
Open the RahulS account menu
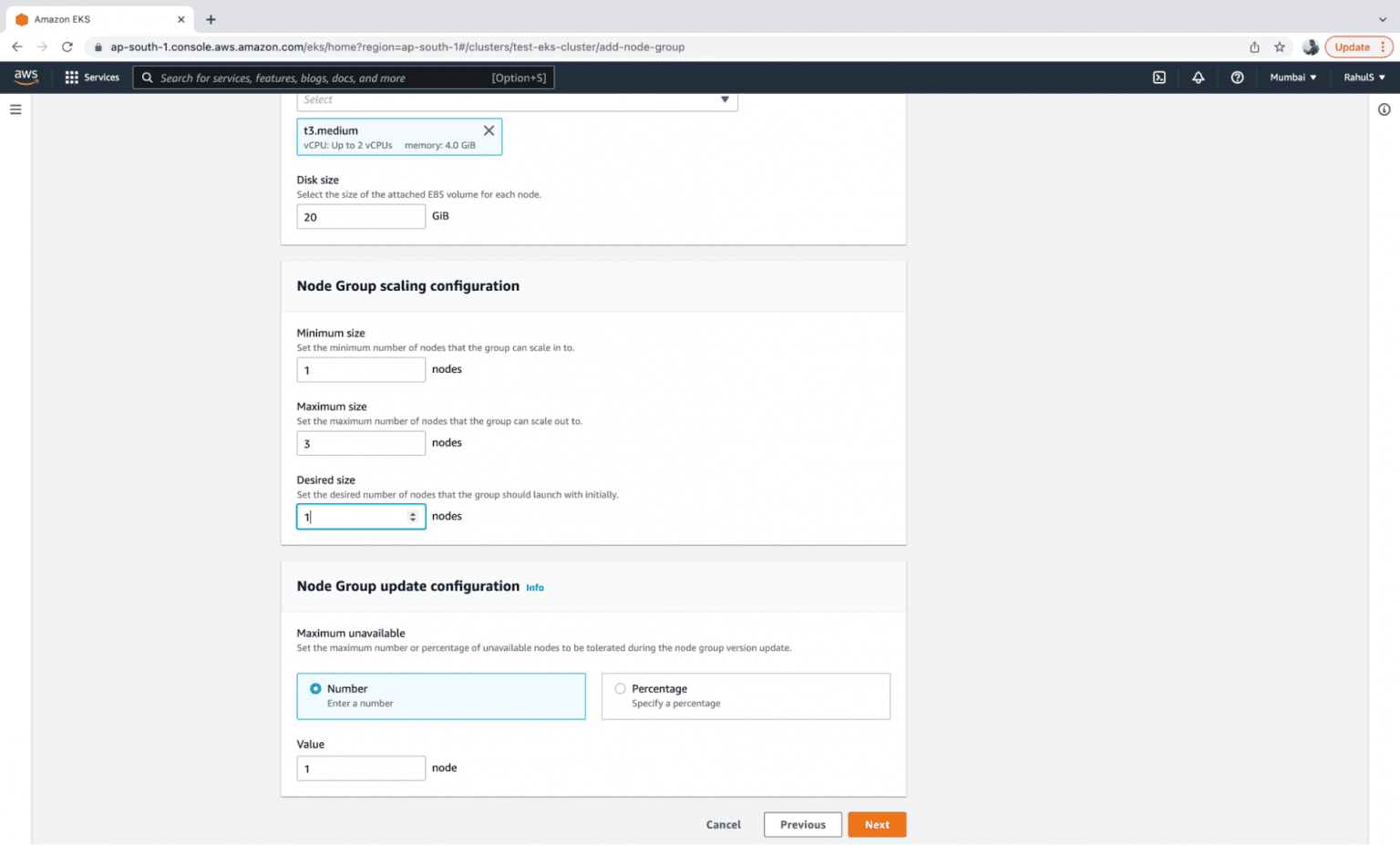(1363, 77)
